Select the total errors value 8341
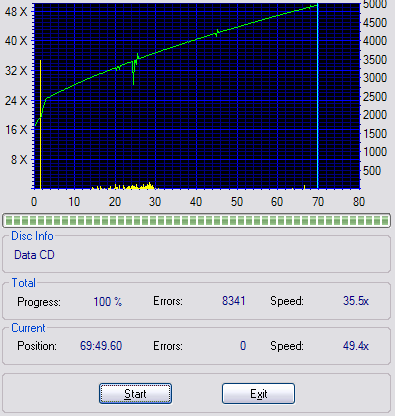Image resolution: width=395 pixels, height=416 pixels. (x=234, y=301)
